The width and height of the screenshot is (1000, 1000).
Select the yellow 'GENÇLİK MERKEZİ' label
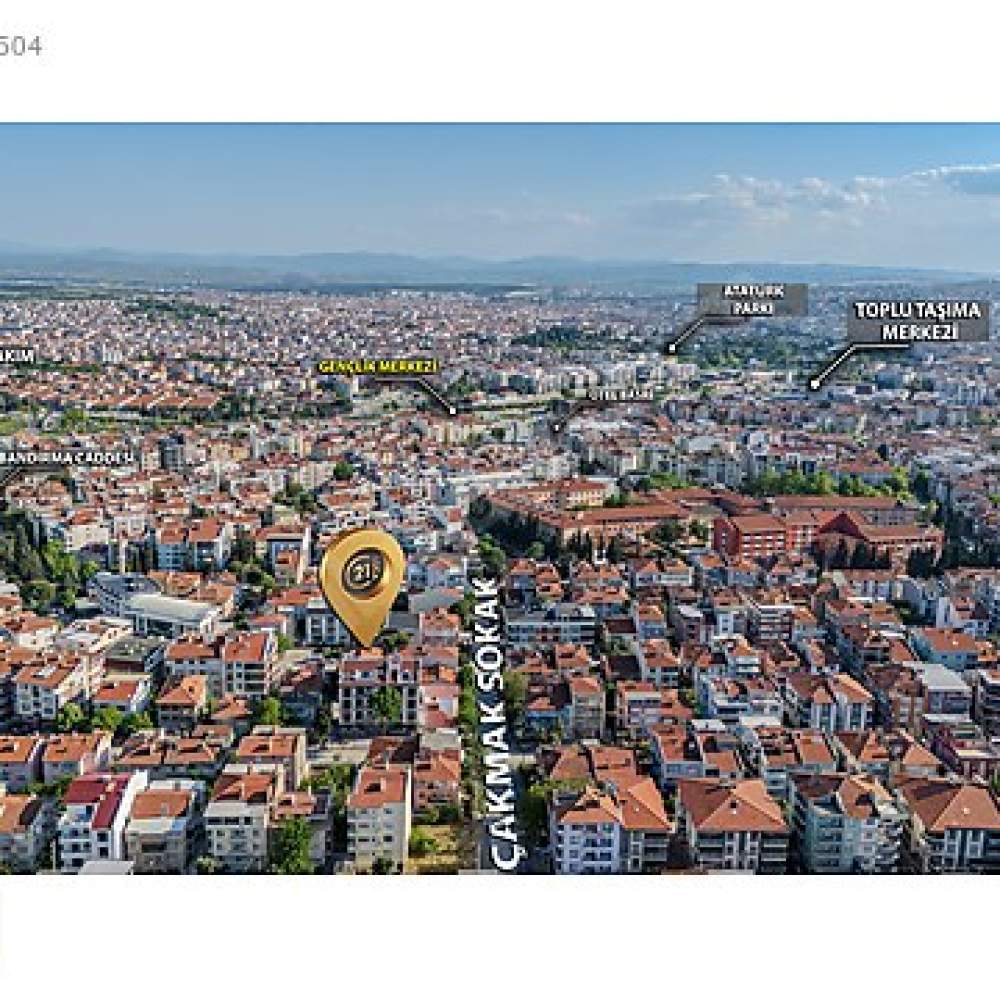tap(378, 367)
